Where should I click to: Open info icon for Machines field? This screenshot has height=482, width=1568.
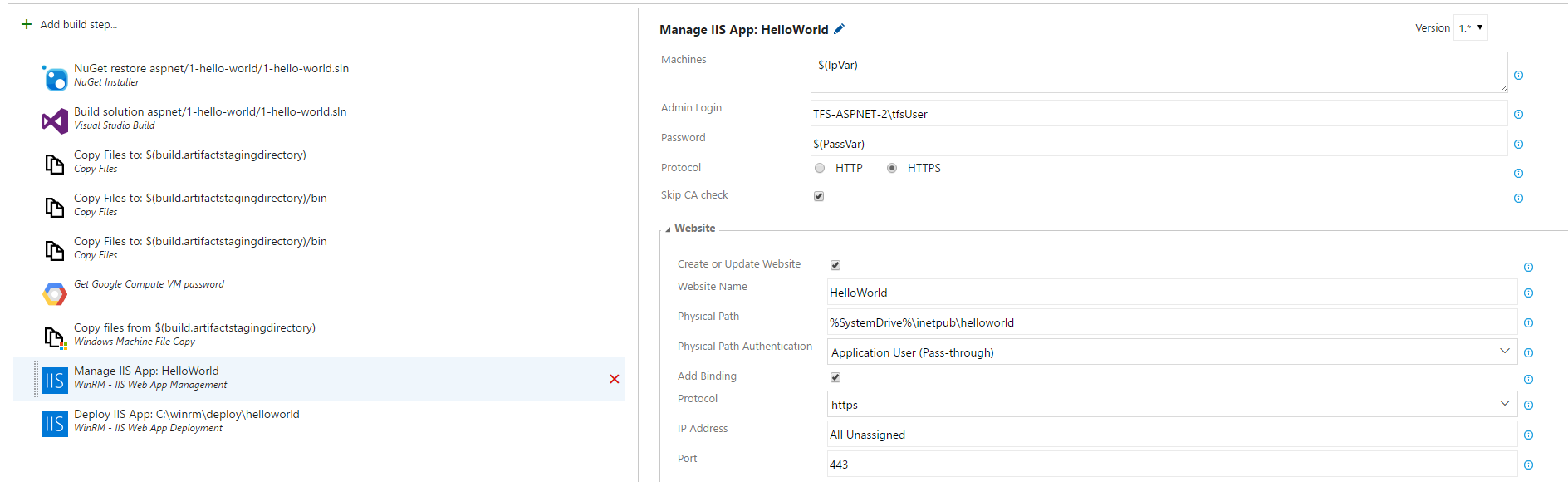pyautogui.click(x=1519, y=75)
